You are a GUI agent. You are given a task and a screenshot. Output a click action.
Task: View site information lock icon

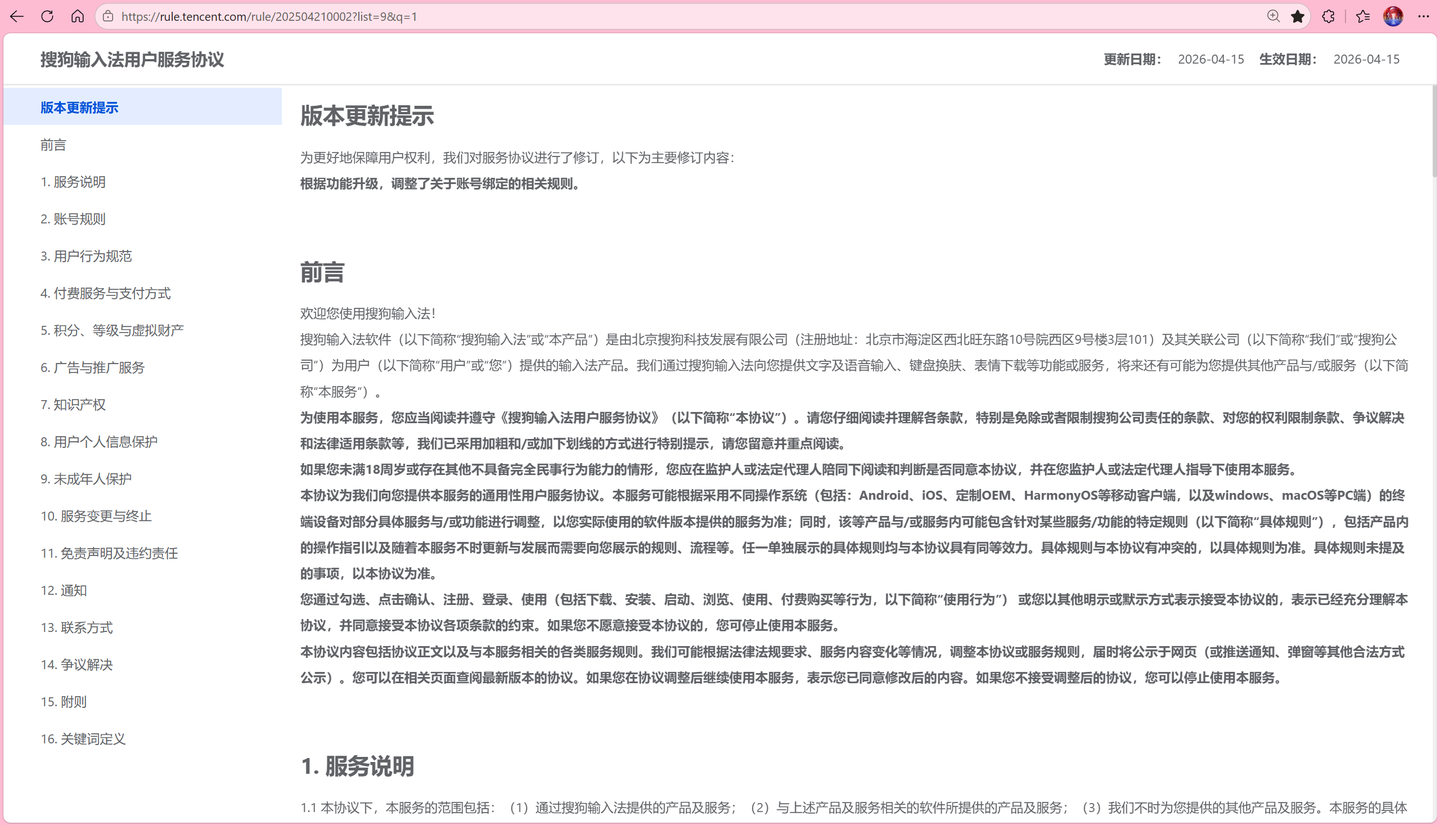[x=108, y=16]
